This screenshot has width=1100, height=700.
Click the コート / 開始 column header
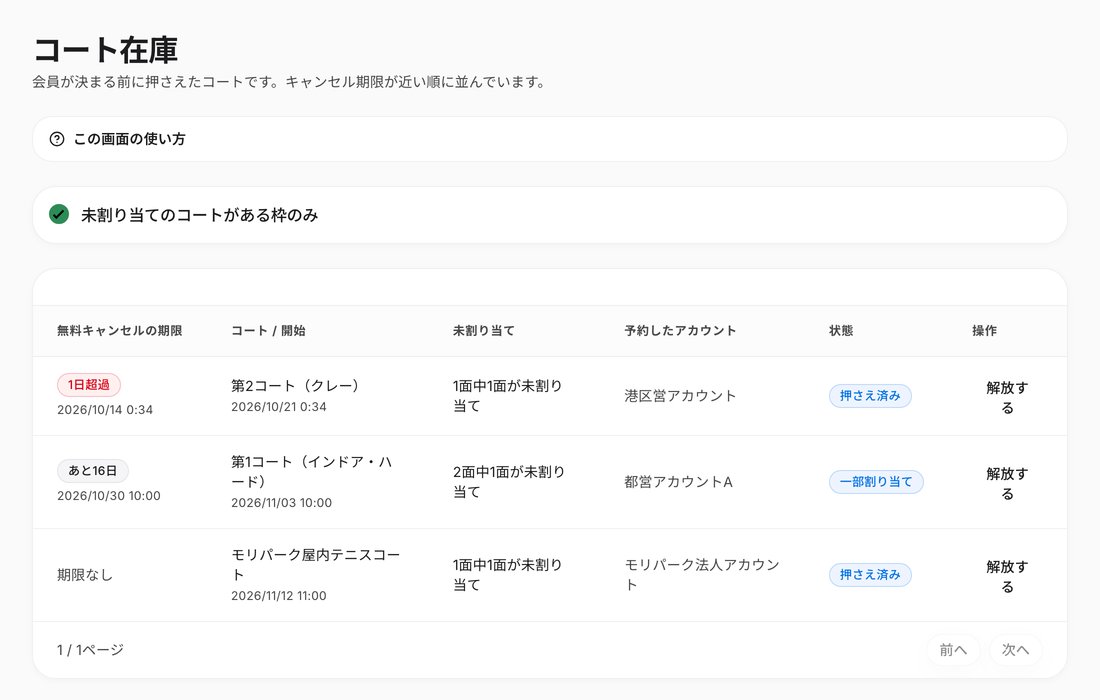268,330
